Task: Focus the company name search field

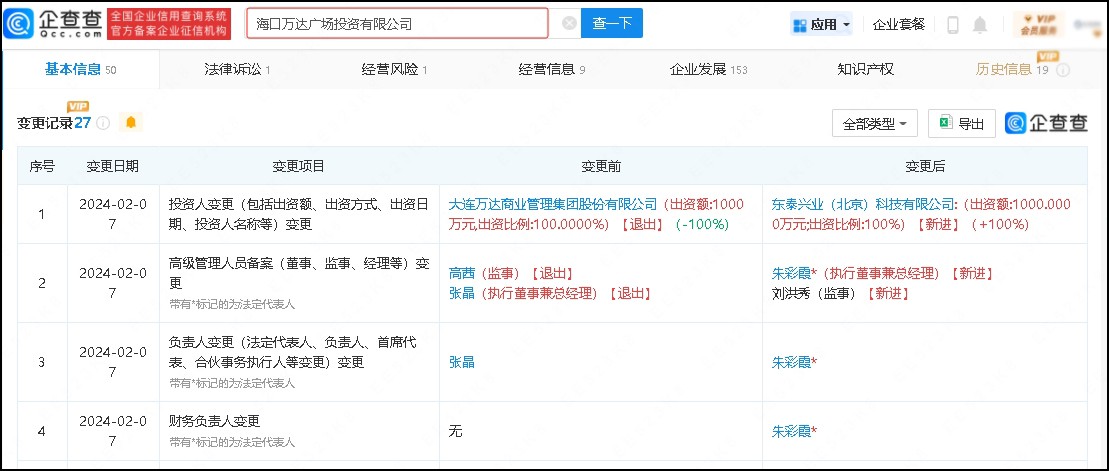Action: pyautogui.click(x=400, y=23)
